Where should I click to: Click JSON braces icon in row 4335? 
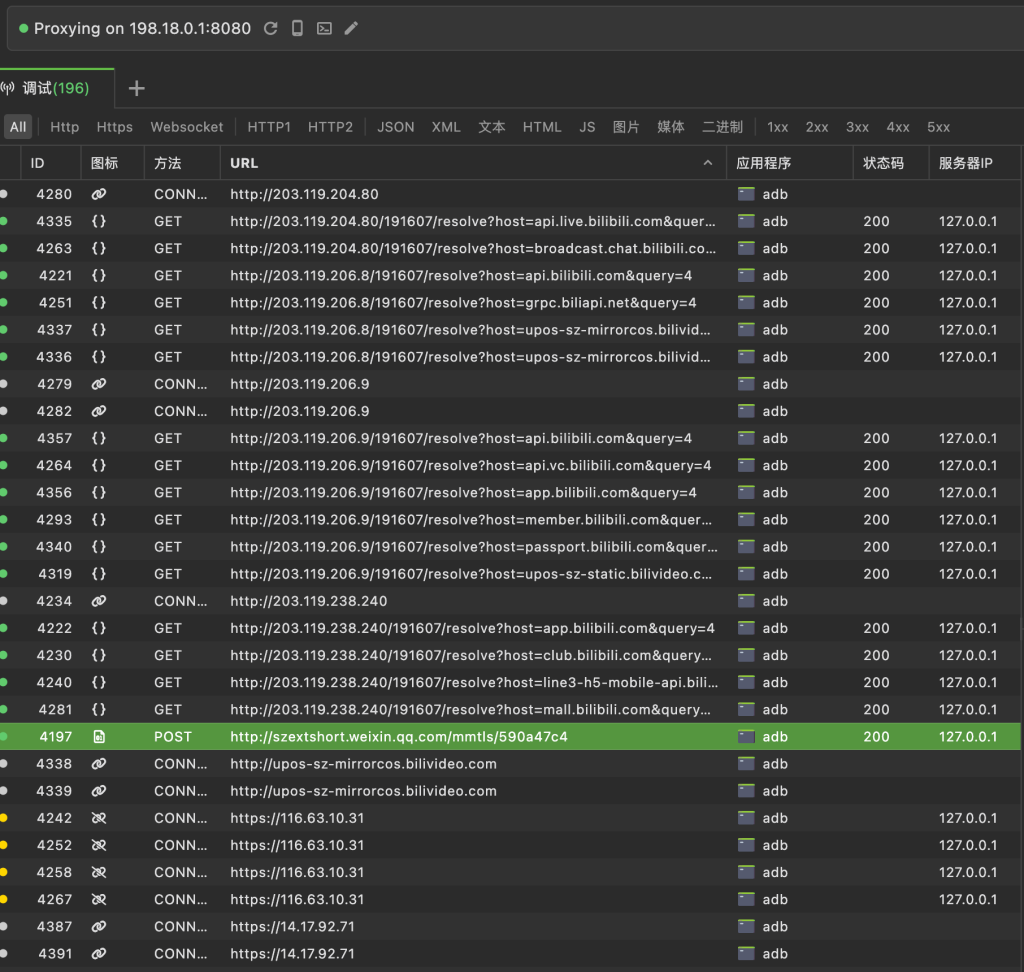click(x=99, y=221)
